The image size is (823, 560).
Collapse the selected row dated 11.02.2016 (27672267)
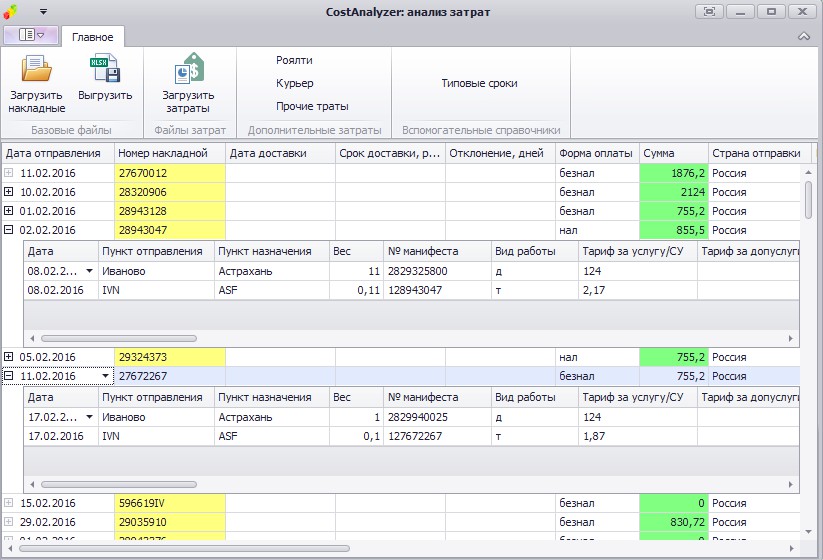[9, 376]
